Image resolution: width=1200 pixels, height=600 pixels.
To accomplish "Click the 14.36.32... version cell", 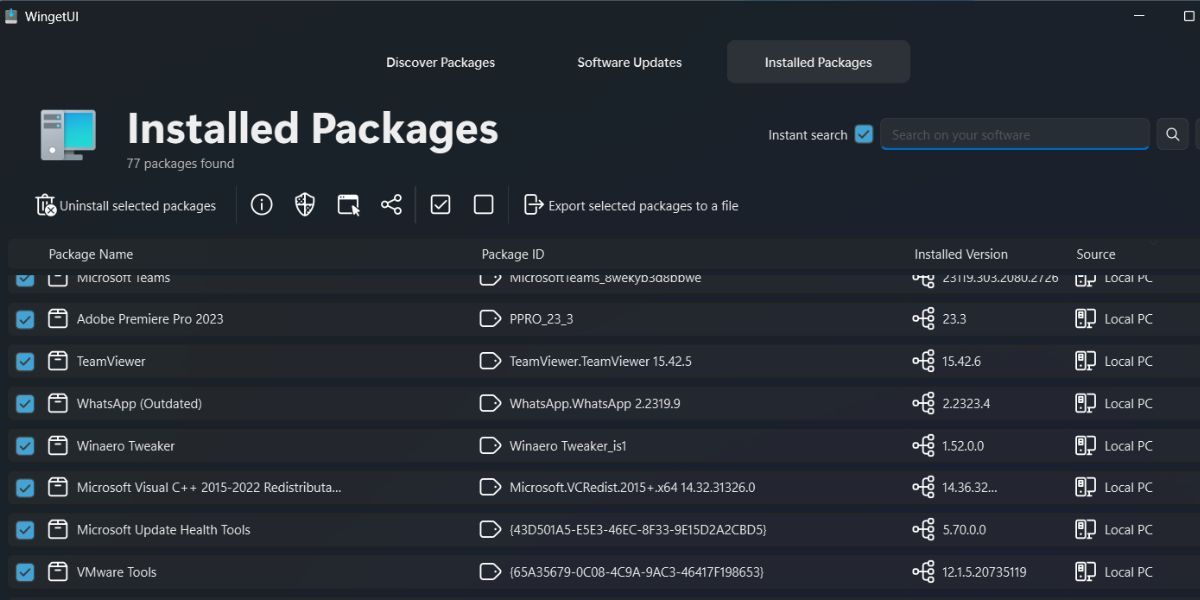I will (970, 488).
